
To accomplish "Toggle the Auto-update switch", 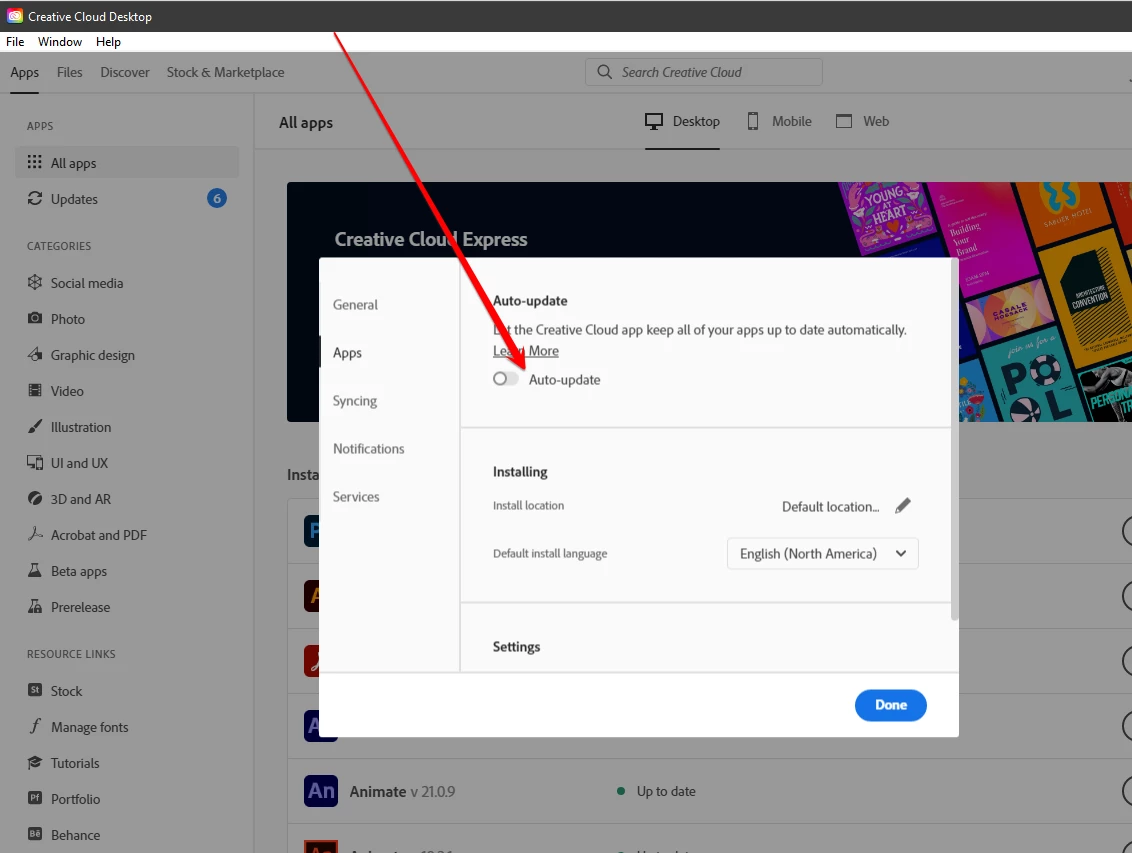I will [x=505, y=379].
